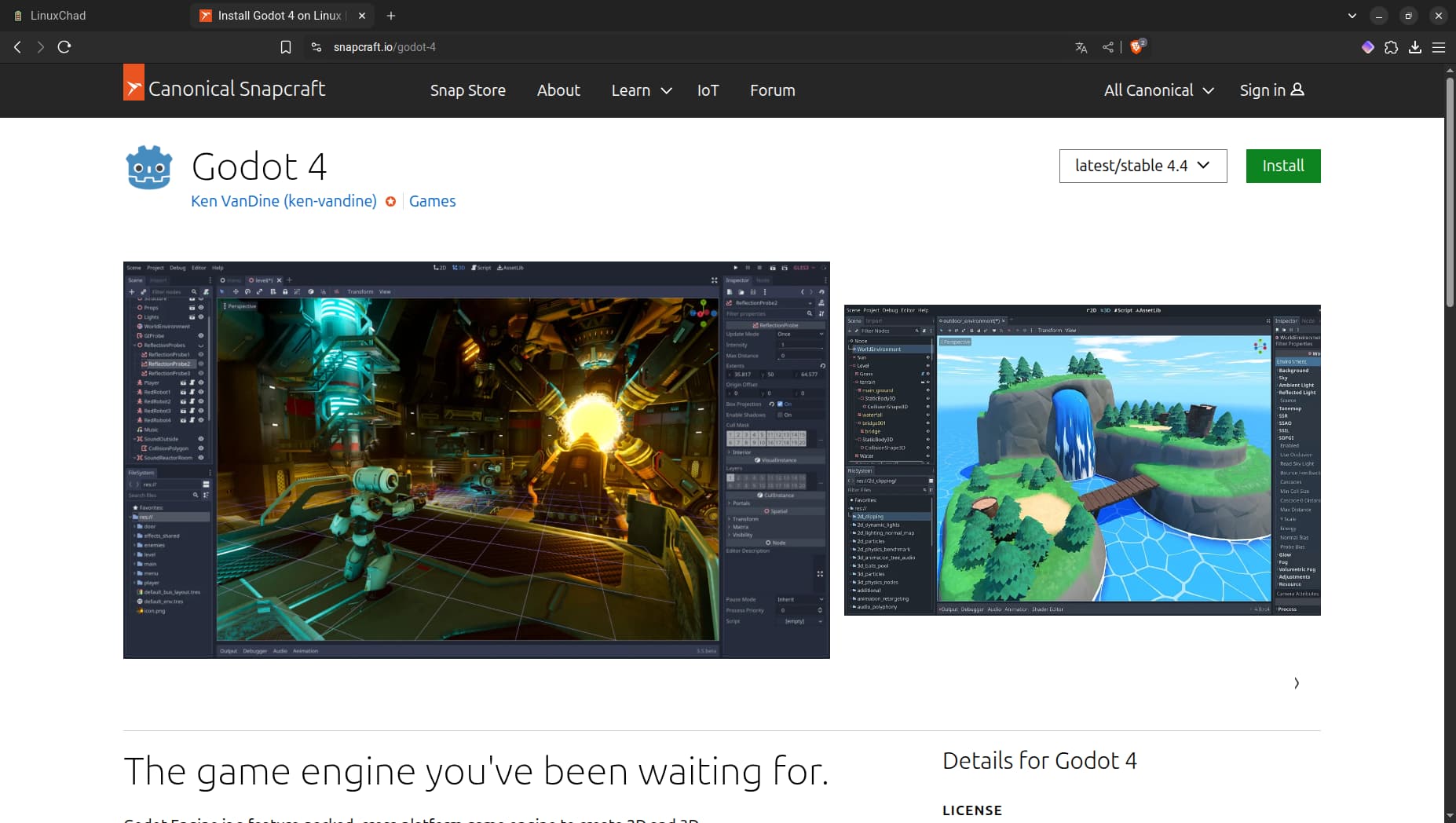Reload the current page

tap(64, 47)
